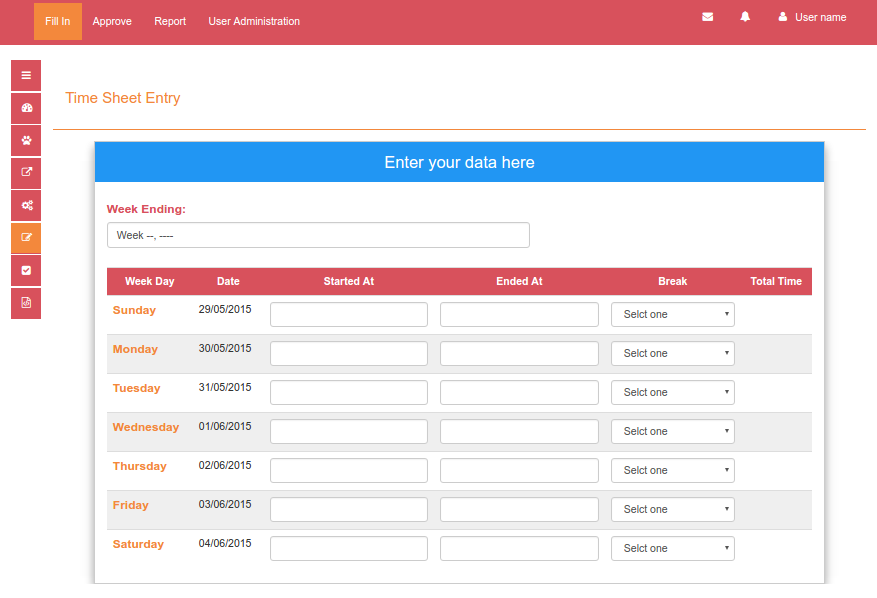Click the code file sidebar icon

click(26, 303)
